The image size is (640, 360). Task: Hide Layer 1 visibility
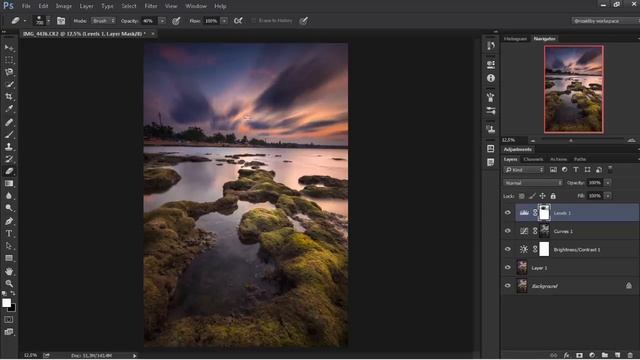[x=508, y=268]
